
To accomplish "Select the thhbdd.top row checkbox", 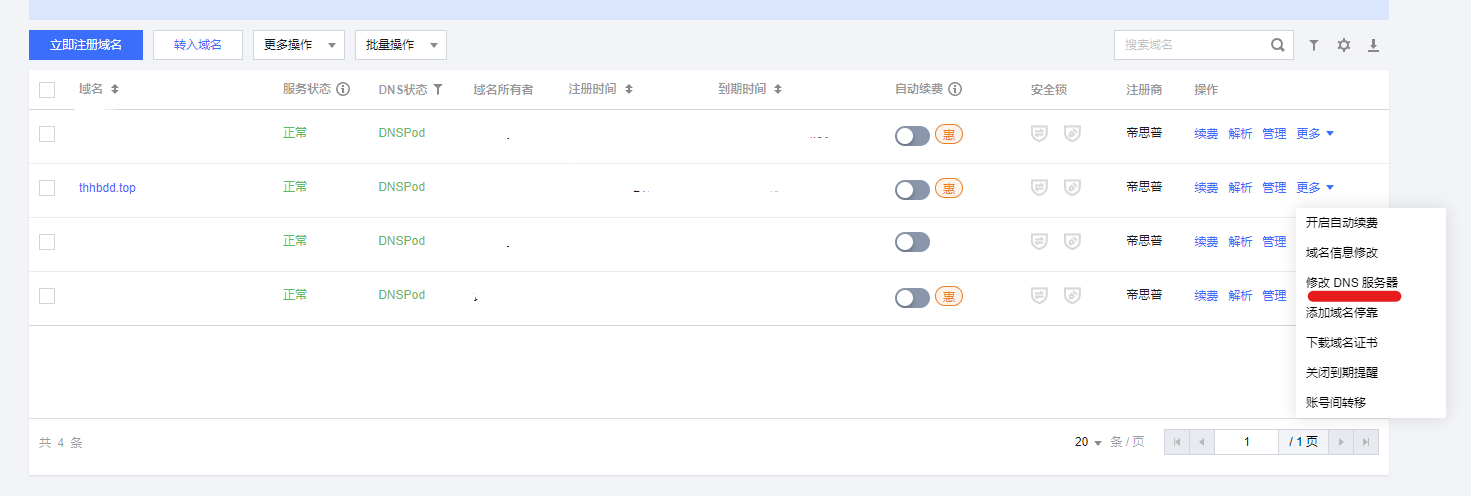I will [x=47, y=188].
